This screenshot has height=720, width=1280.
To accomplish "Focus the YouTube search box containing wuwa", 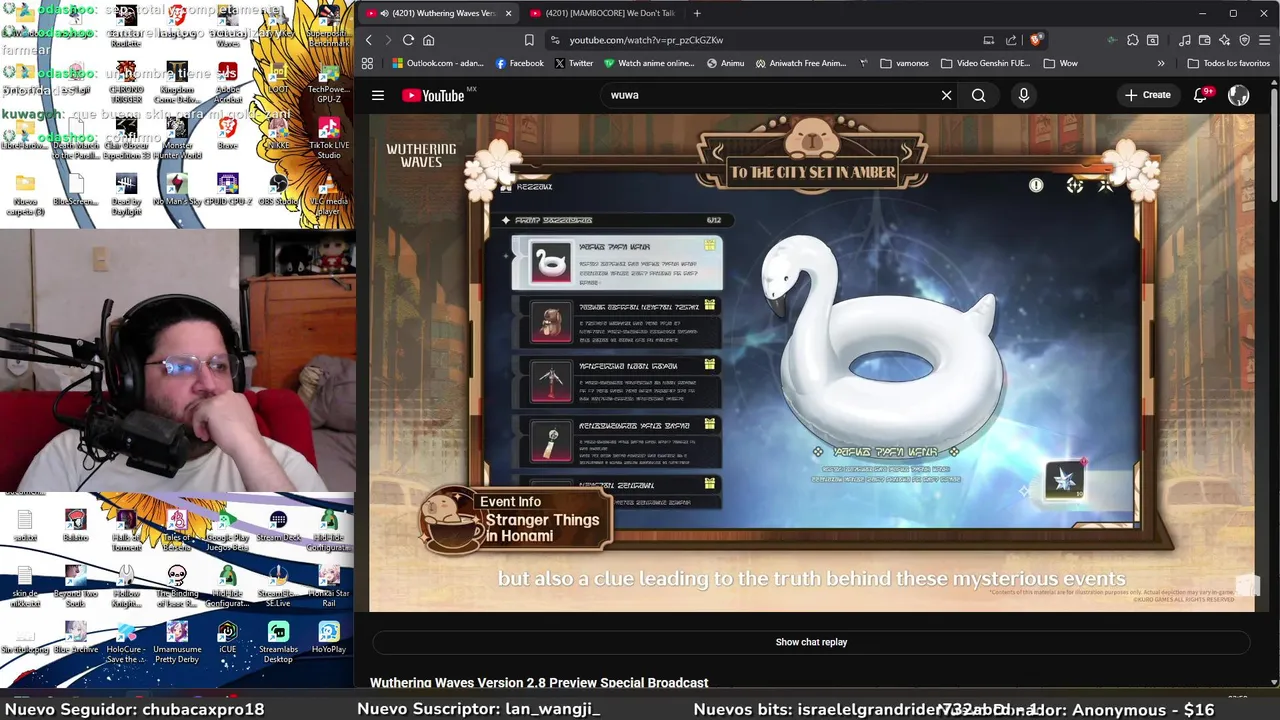I will pos(770,95).
